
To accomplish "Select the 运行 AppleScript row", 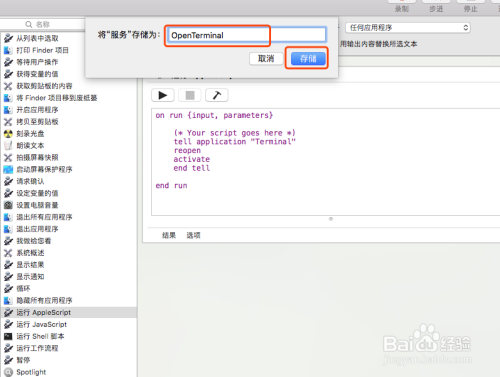I will pos(68,312).
